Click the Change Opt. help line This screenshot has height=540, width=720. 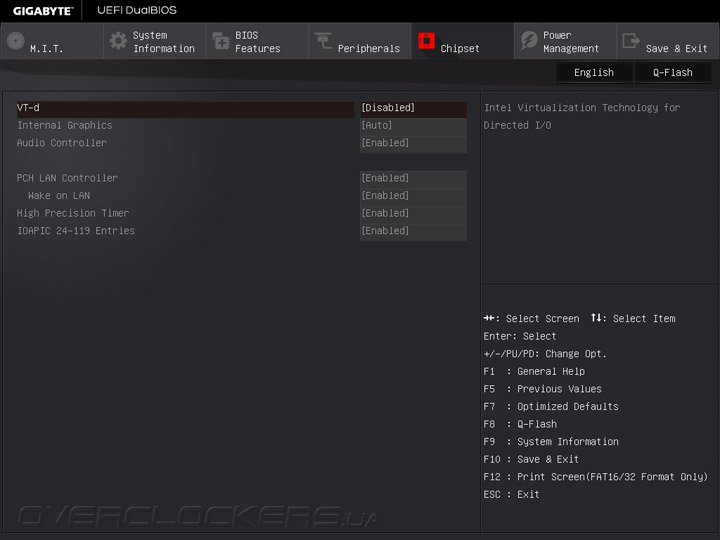545,354
